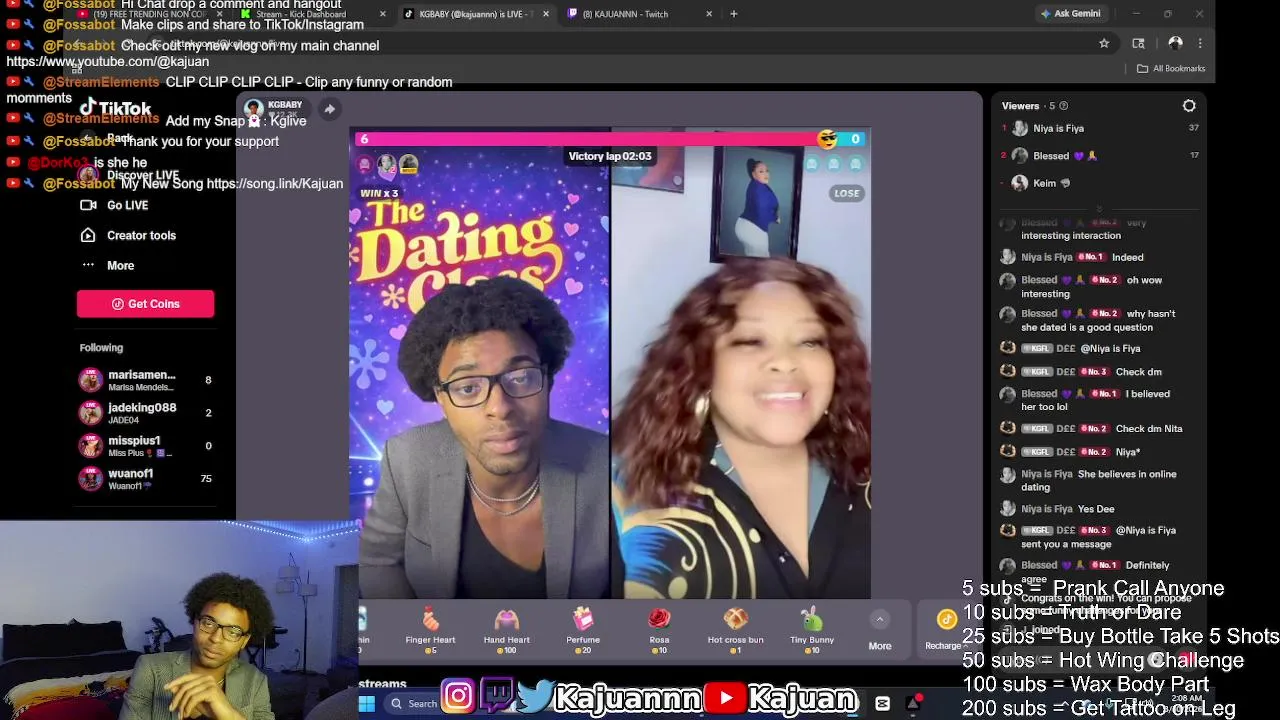The height and width of the screenshot is (720, 1280).
Task: Send the Perfume gift
Action: [583, 630]
